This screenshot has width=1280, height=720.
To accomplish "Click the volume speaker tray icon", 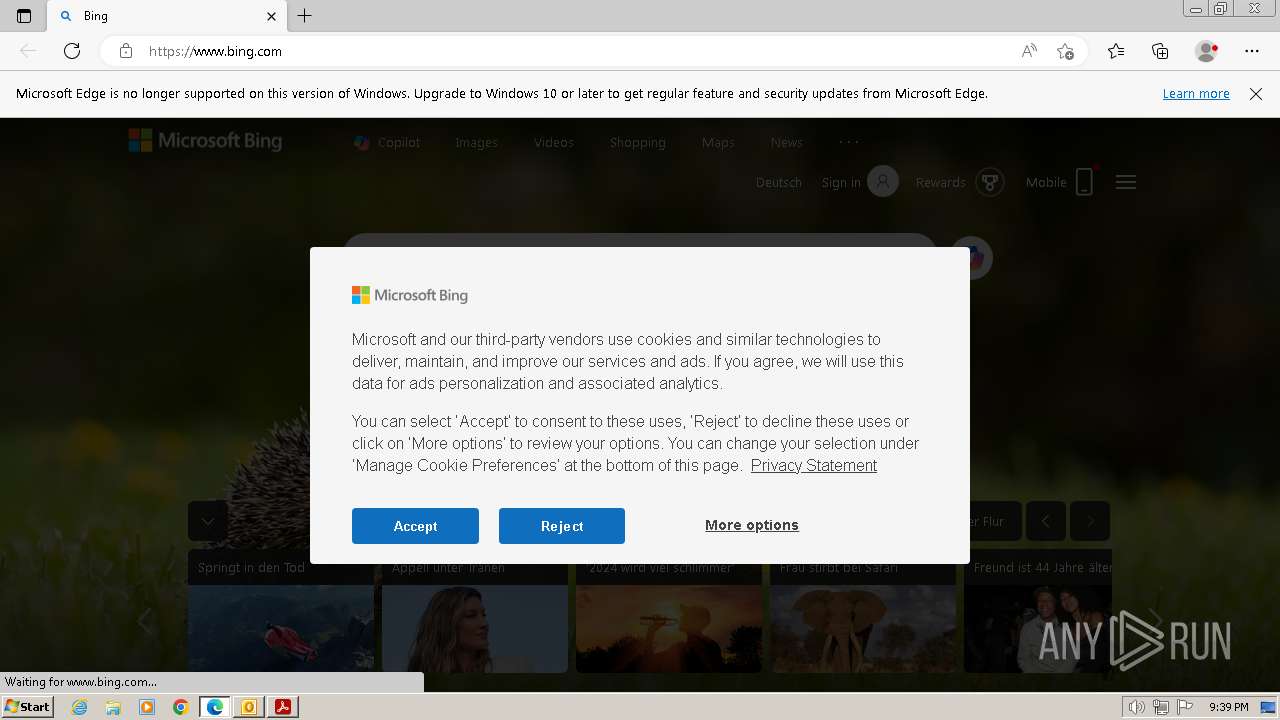I will pos(1137,707).
